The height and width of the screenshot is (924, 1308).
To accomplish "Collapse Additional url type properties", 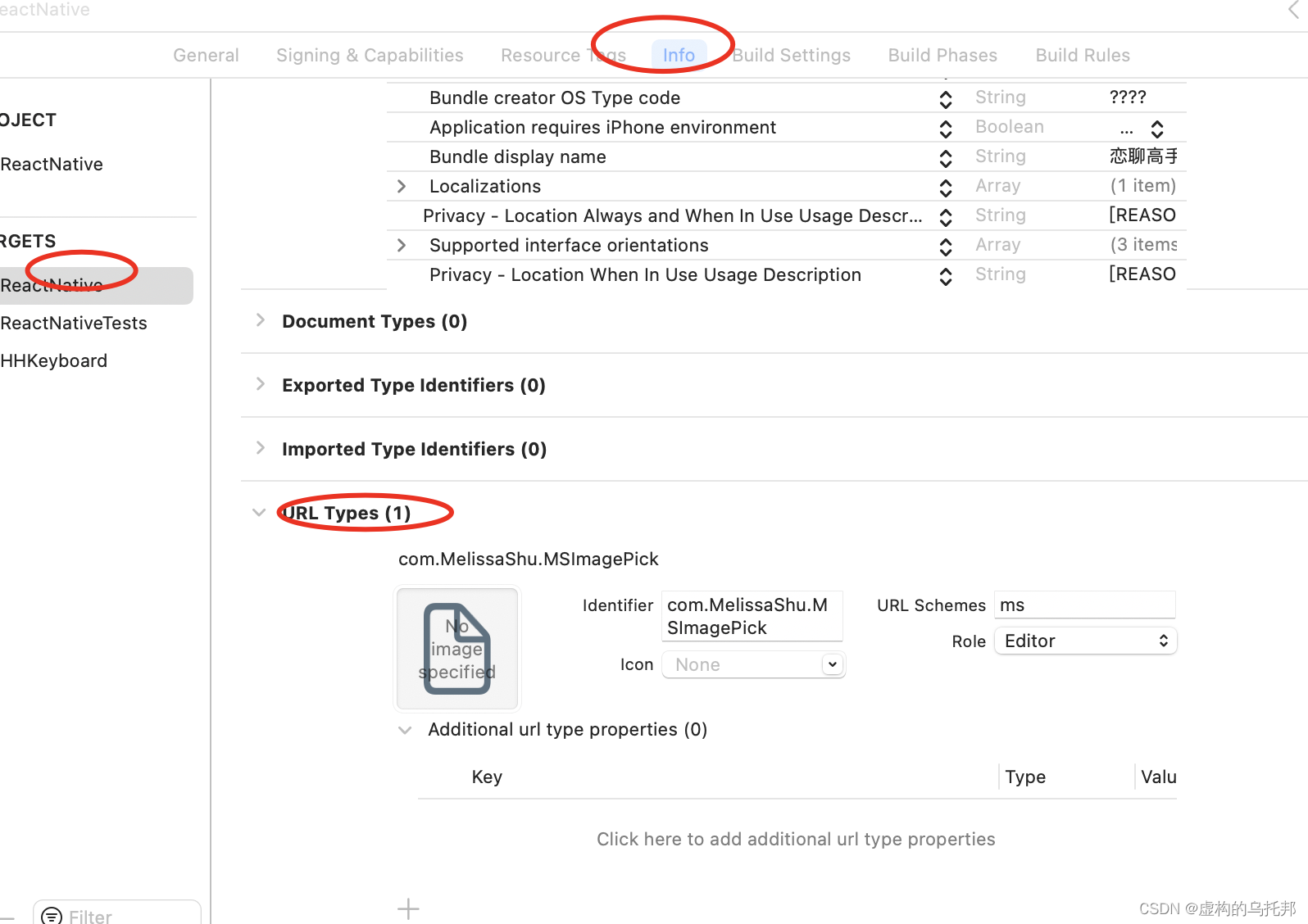I will click(405, 730).
